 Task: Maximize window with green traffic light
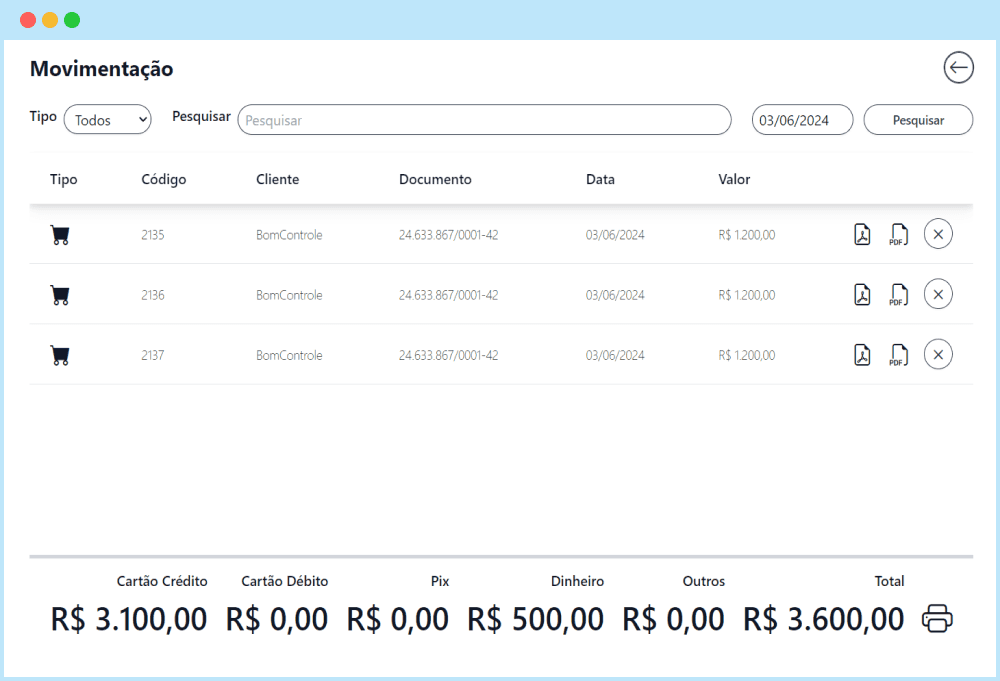click(x=72, y=20)
